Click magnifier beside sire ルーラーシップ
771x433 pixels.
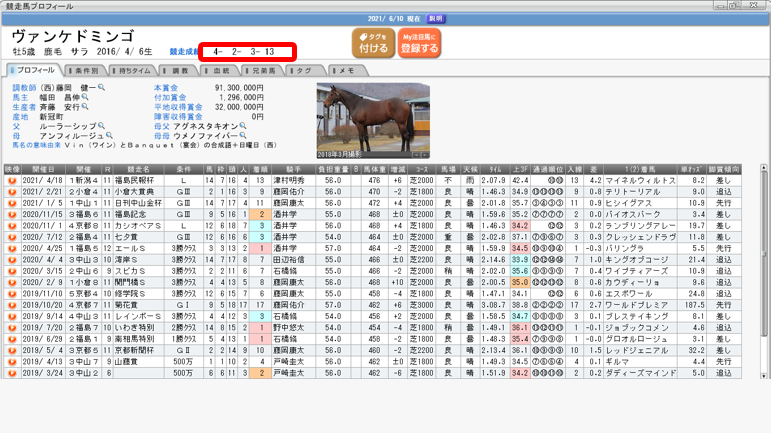(x=100, y=126)
